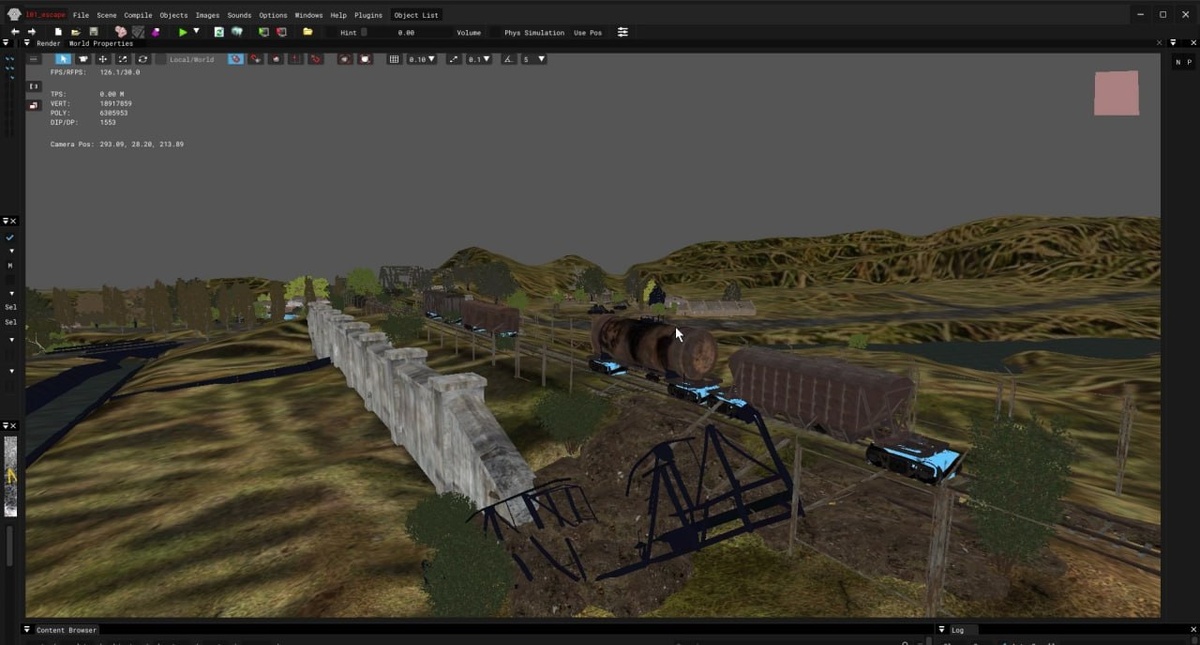Screen dimensions: 1200x645
Task: Click the first Sel button in left panel
Action: [11, 307]
